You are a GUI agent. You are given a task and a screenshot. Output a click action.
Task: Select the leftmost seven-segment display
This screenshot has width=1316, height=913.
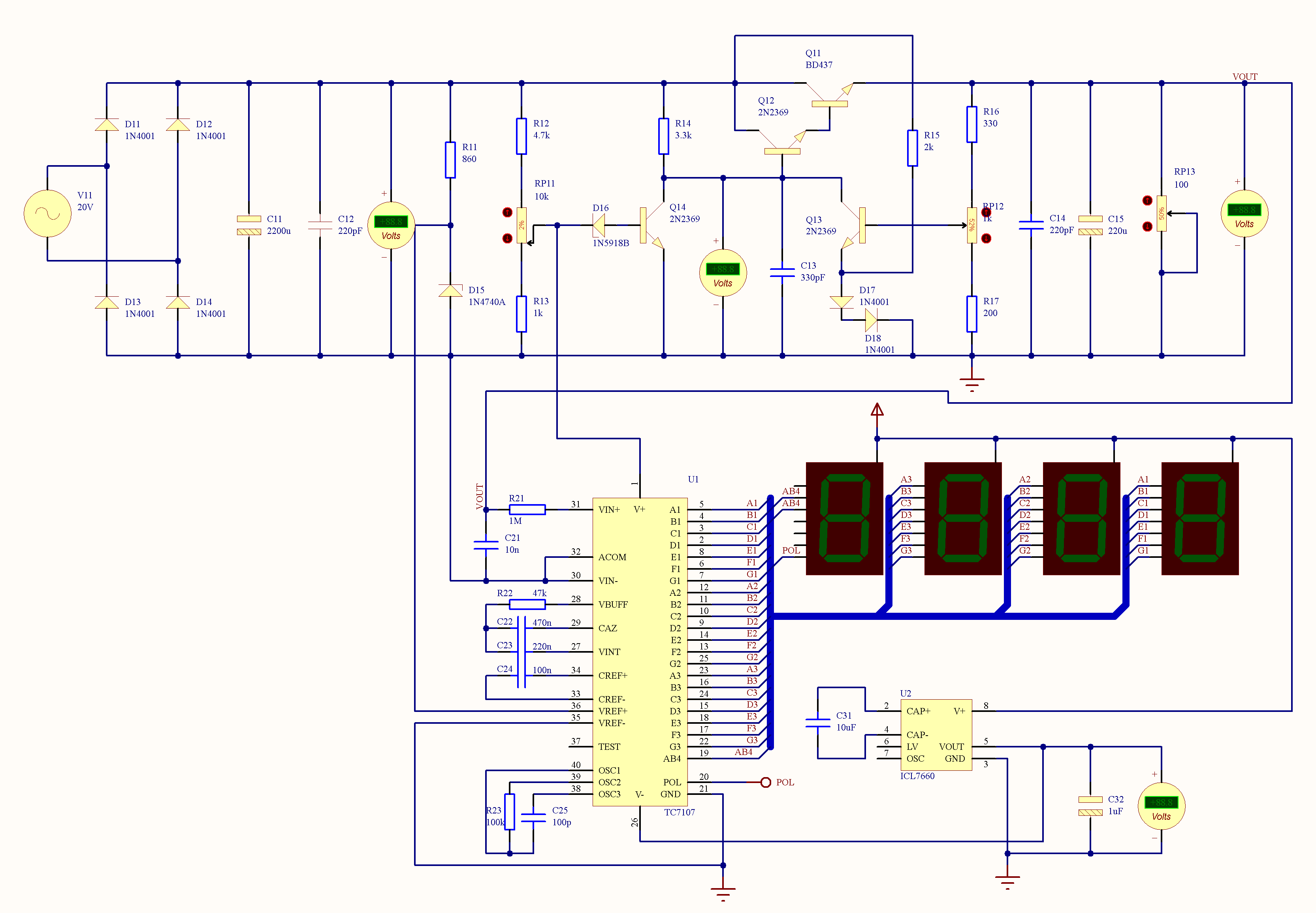(844, 518)
